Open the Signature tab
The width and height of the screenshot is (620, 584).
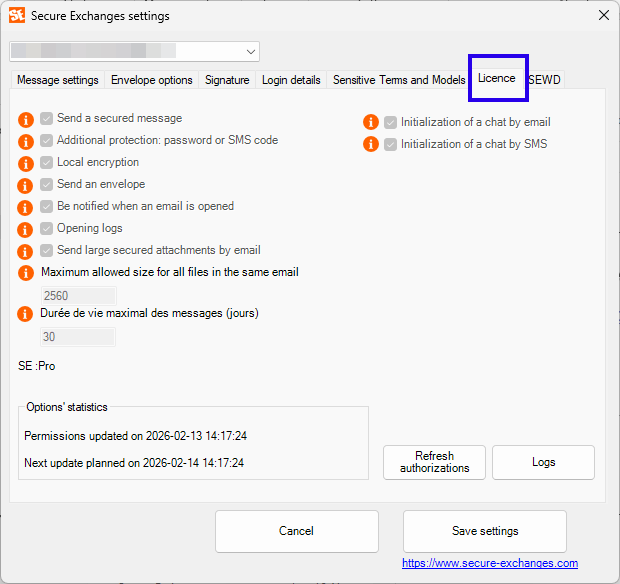[x=227, y=80]
